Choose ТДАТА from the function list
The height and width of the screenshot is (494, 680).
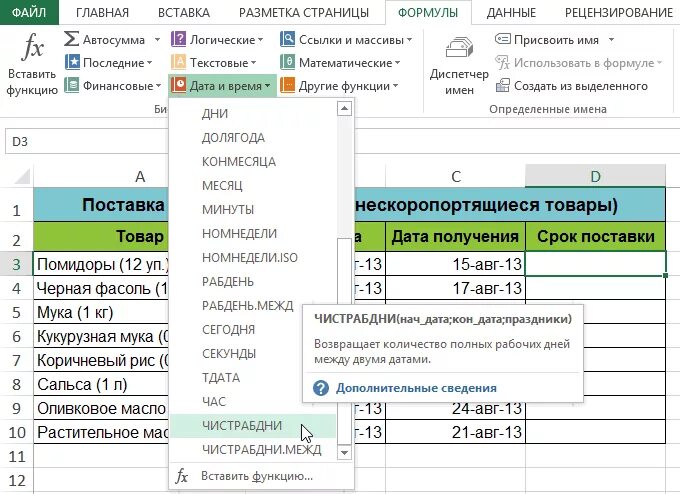click(x=253, y=377)
